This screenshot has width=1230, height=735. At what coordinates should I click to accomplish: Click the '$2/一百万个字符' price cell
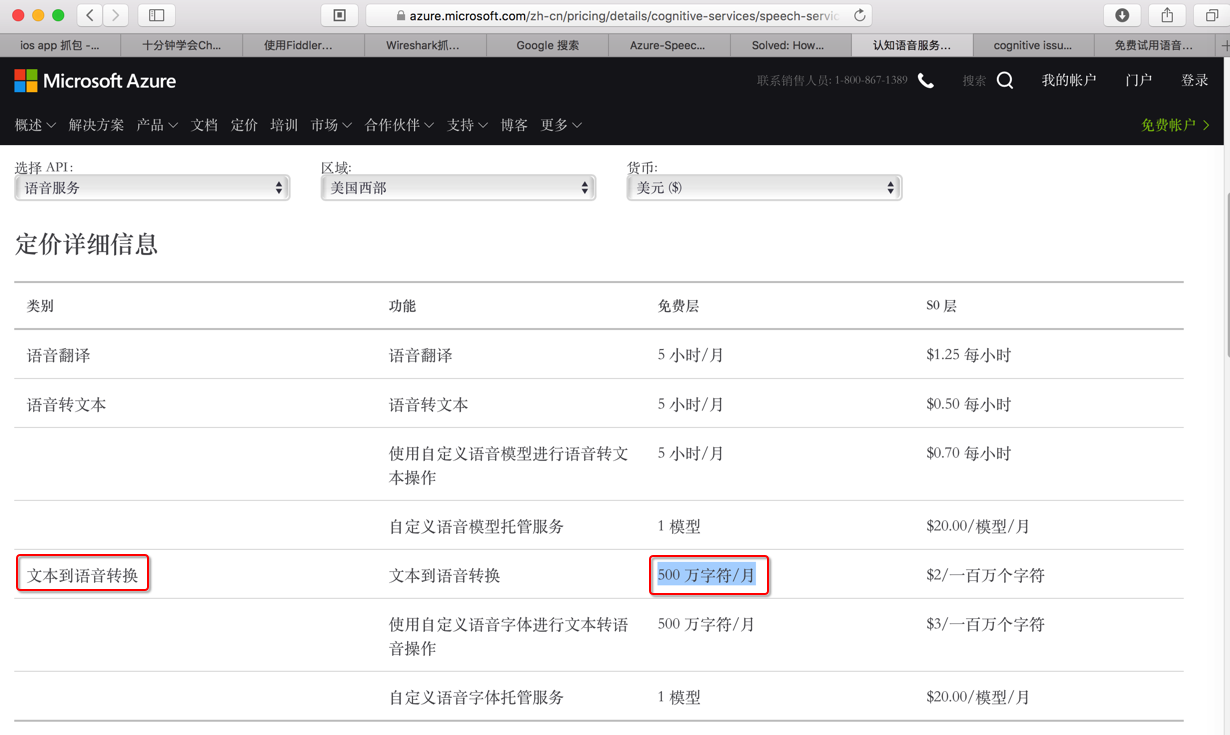[985, 576]
